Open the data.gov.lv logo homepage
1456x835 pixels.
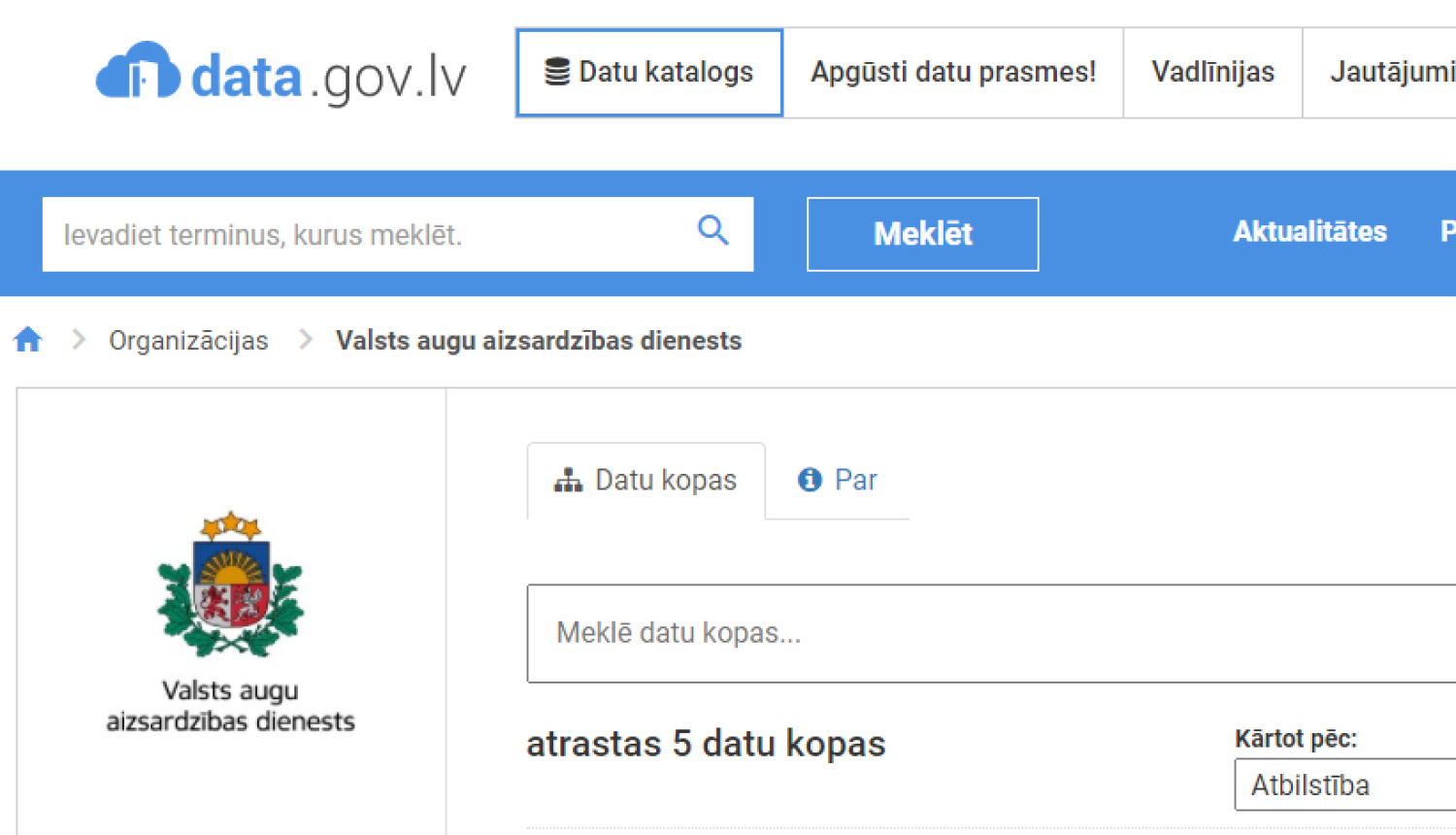tap(281, 74)
